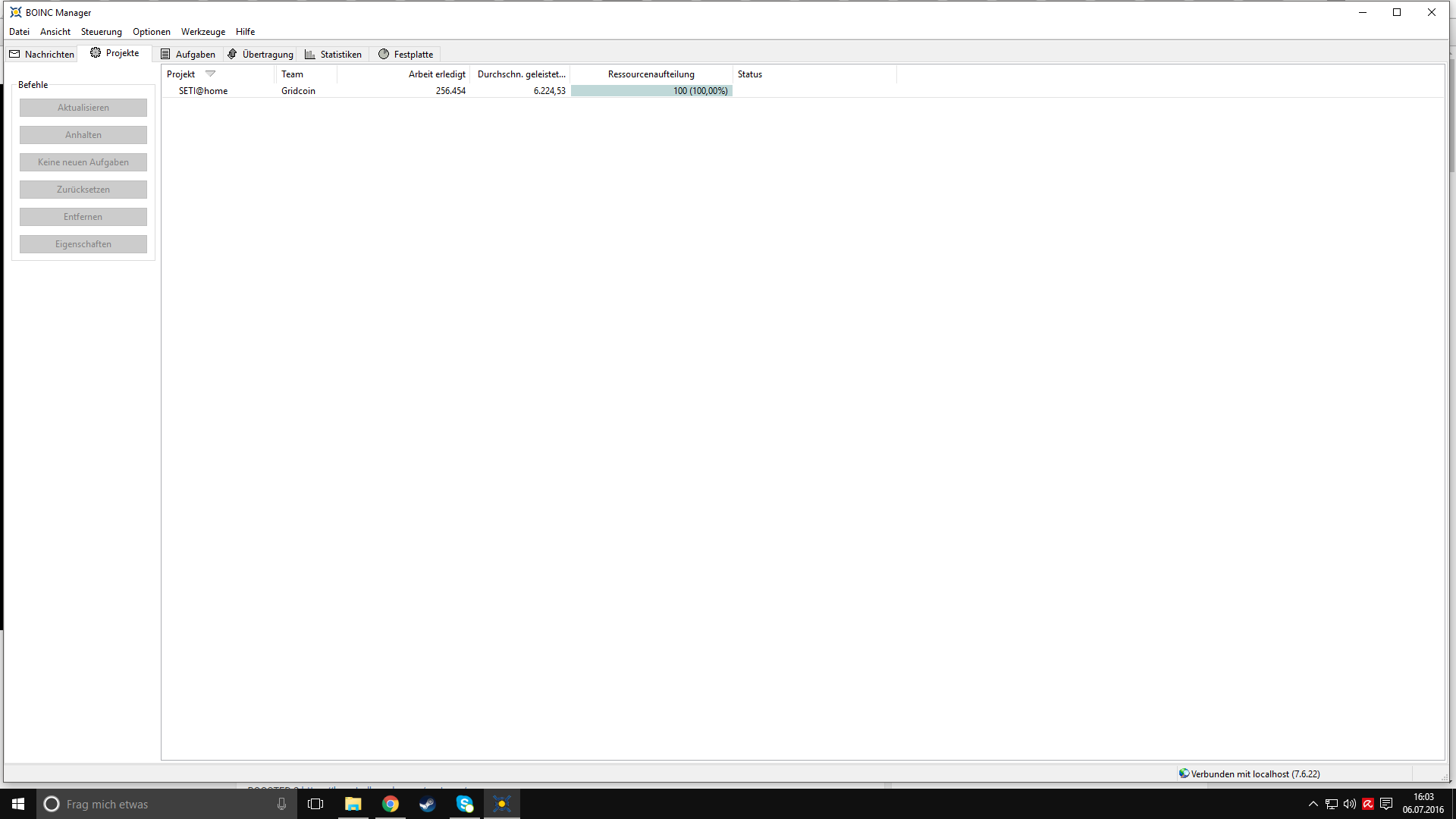
Task: Expand hidden system tray icons chevron
Action: tap(1313, 804)
